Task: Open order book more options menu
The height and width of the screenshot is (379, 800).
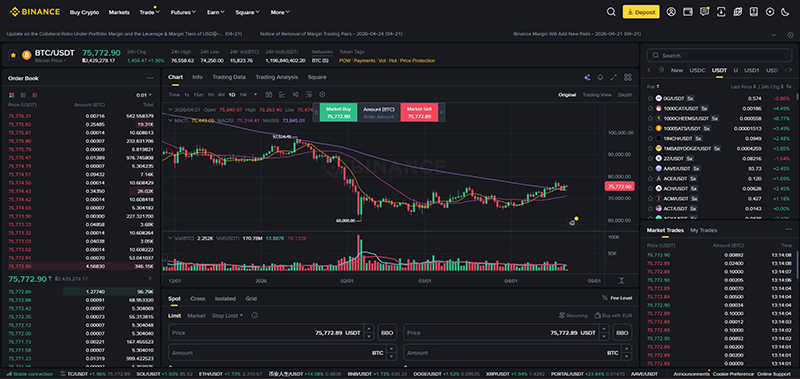Action: [x=150, y=78]
